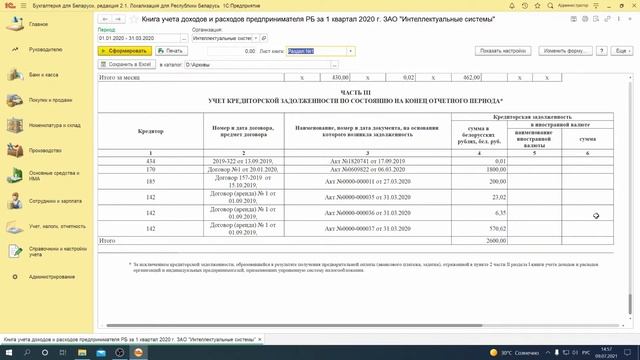Open the Главное section
640x360 pixels.
[x=38, y=24]
